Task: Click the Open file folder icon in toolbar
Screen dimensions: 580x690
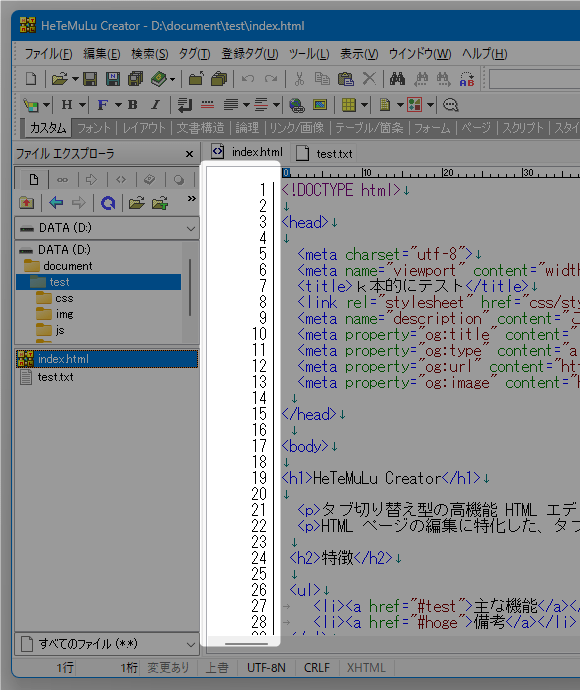Action: [59, 79]
